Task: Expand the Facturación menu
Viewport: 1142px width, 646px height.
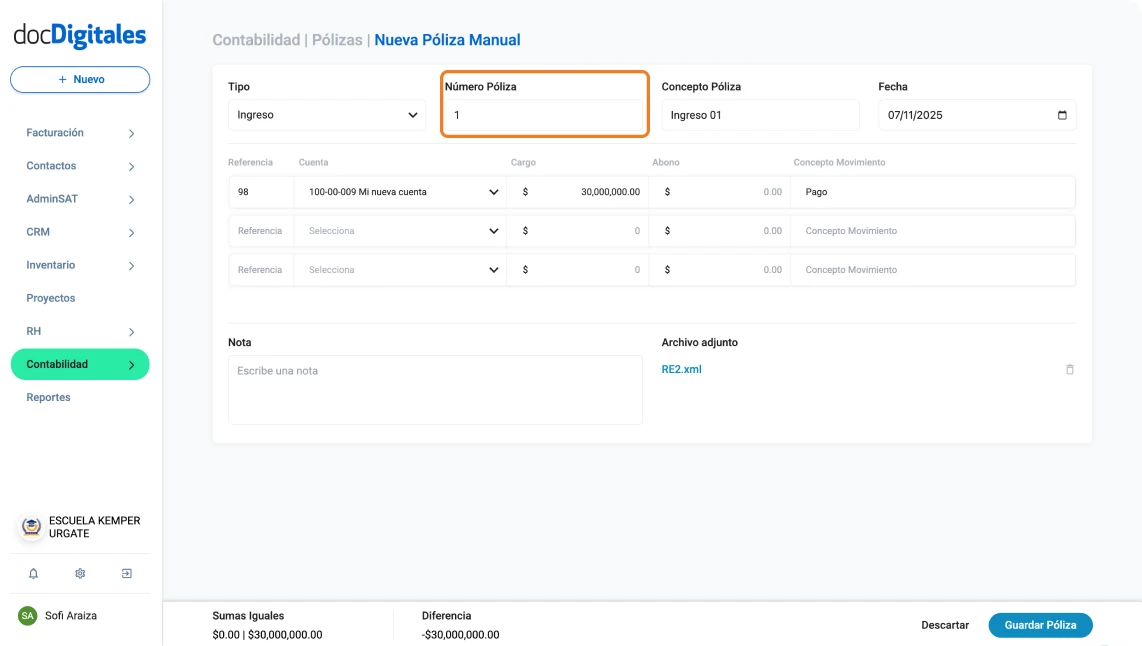Action: click(80, 133)
